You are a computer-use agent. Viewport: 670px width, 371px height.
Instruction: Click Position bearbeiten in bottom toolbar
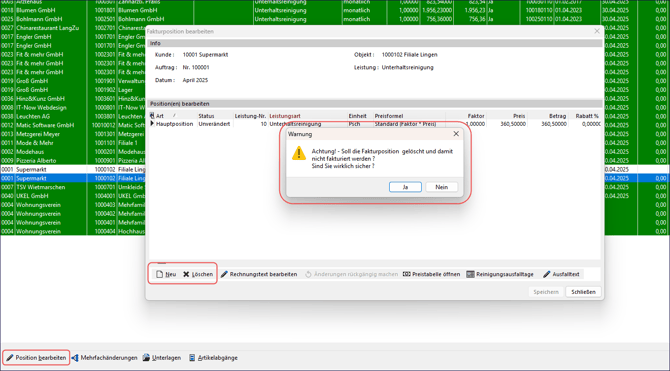point(36,358)
